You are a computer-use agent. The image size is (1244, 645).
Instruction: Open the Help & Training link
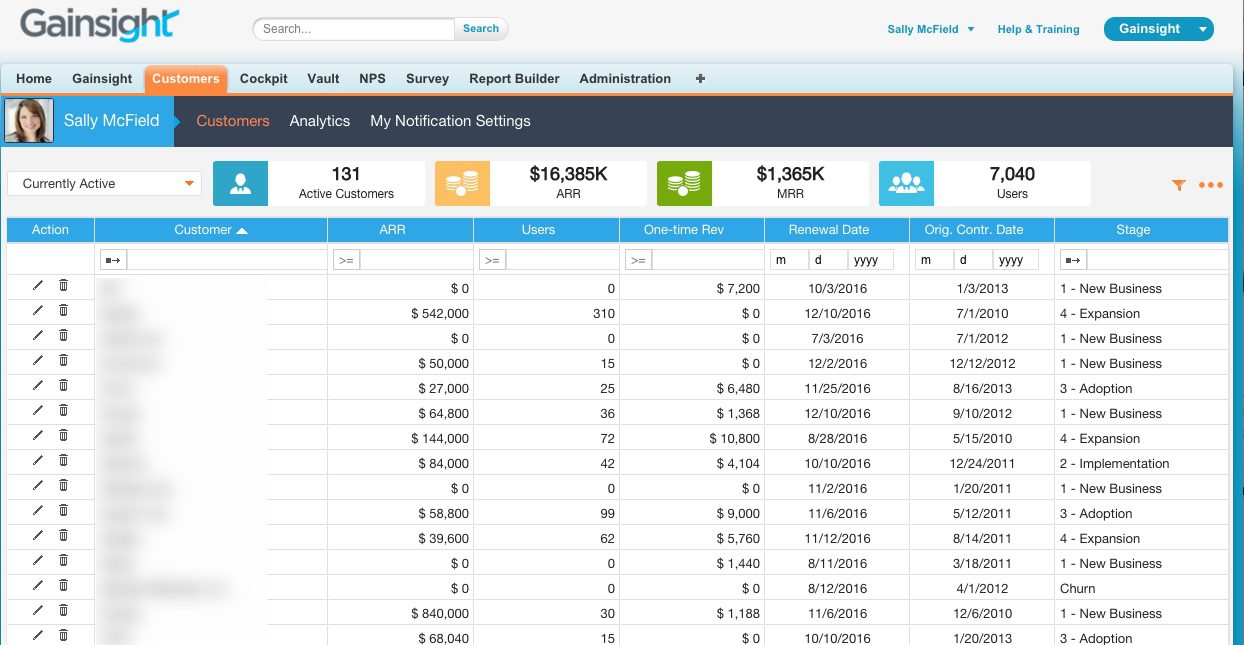[x=1038, y=29]
